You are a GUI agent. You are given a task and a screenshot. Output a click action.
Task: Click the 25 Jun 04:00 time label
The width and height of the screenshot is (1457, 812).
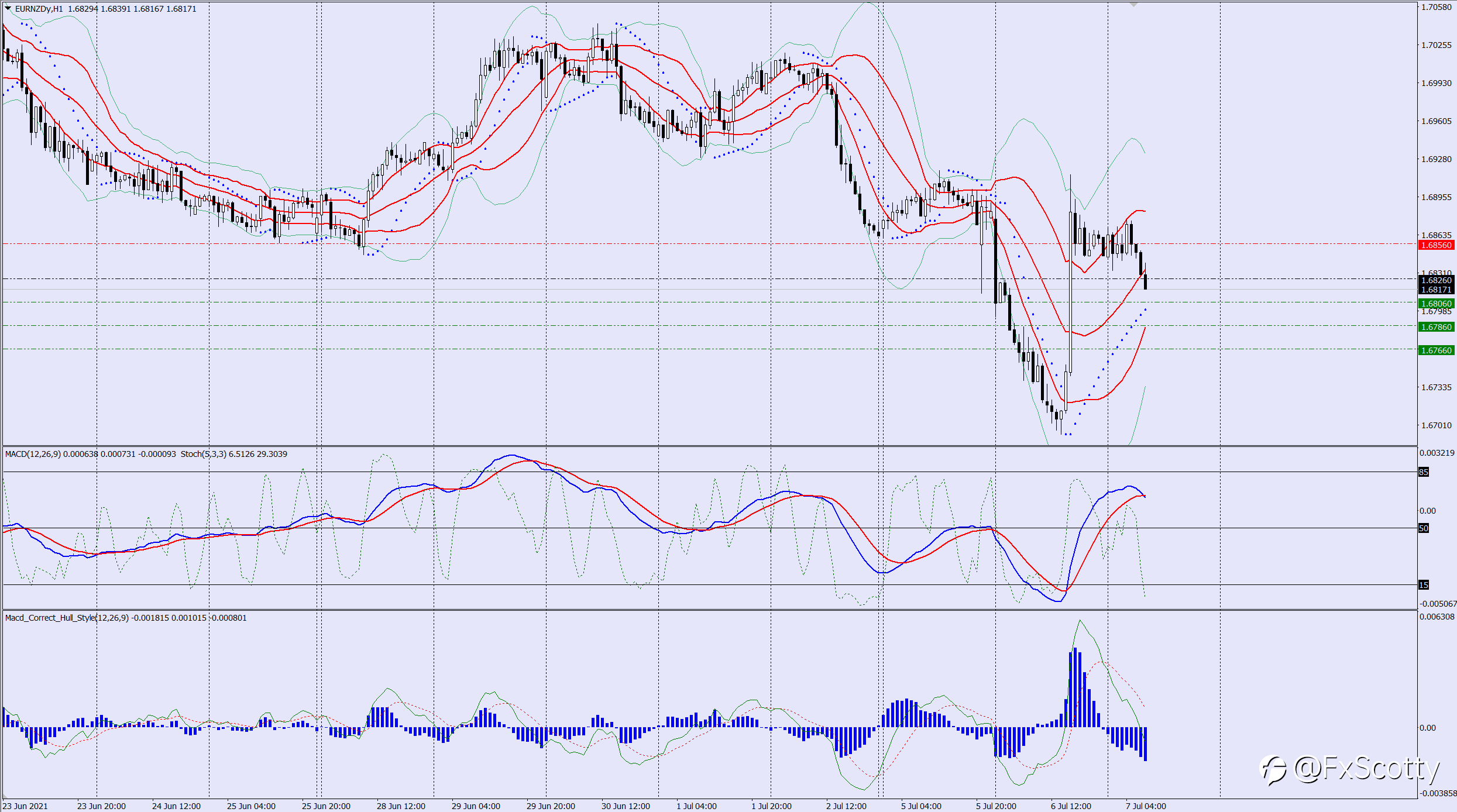[x=251, y=806]
